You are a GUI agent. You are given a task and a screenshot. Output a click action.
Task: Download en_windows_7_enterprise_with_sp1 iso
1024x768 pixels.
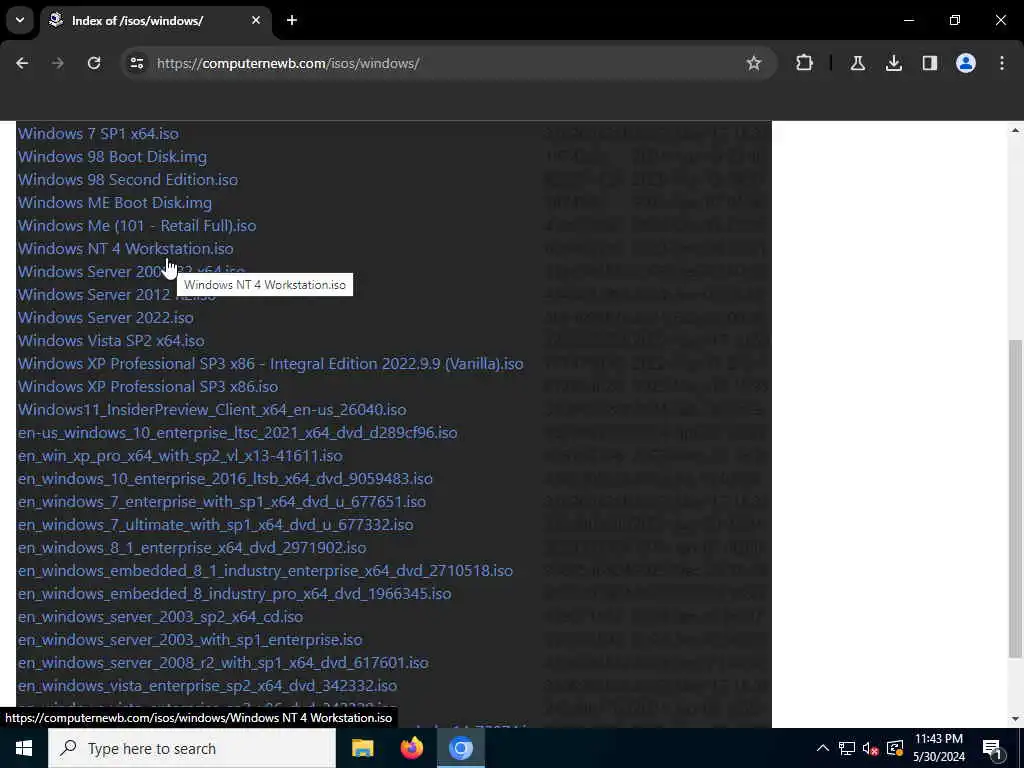pos(222,502)
